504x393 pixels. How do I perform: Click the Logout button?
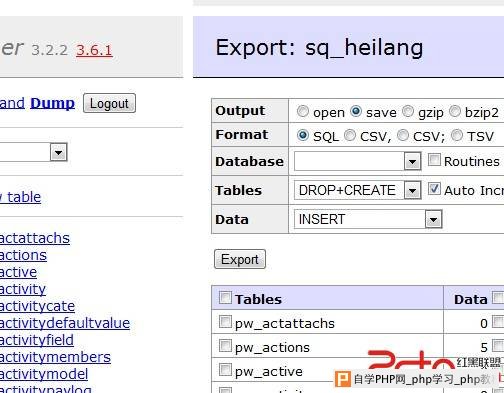tap(109, 103)
